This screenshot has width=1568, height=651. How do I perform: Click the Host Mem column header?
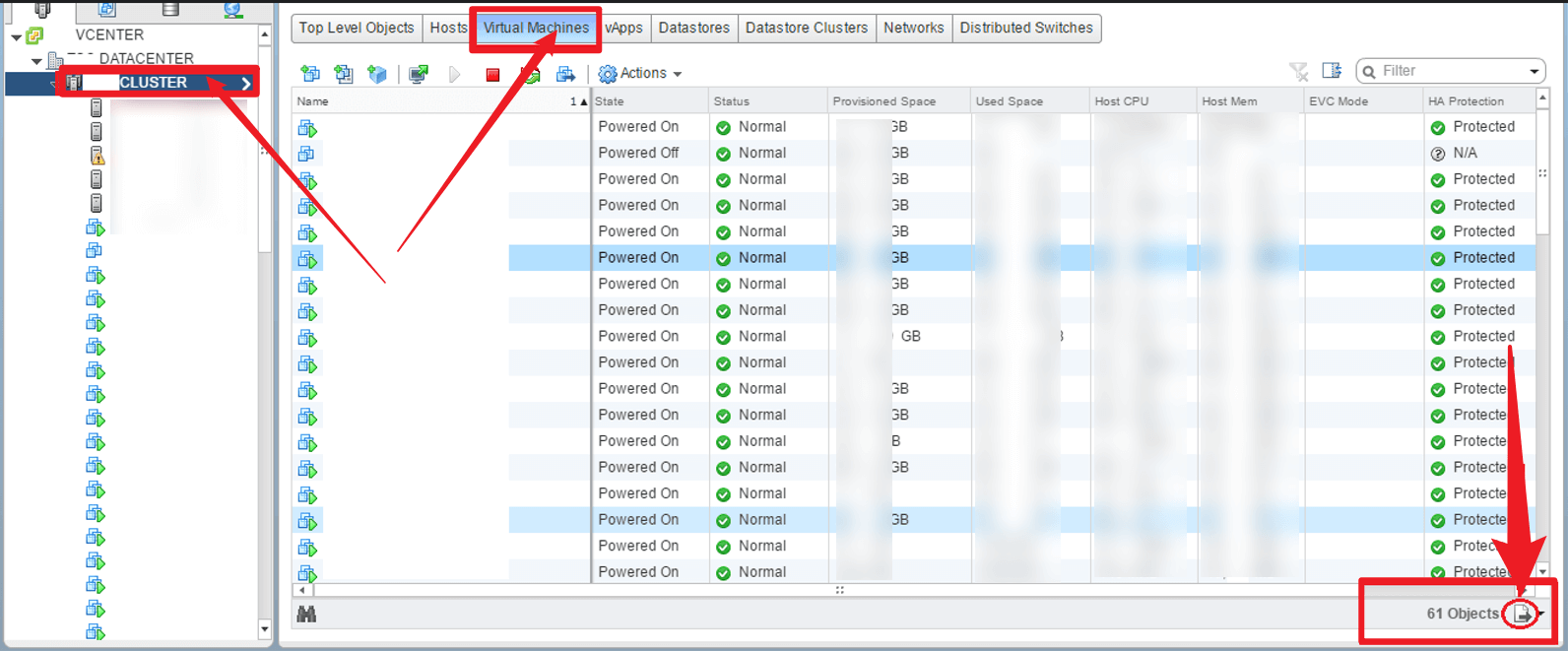[x=1251, y=101]
